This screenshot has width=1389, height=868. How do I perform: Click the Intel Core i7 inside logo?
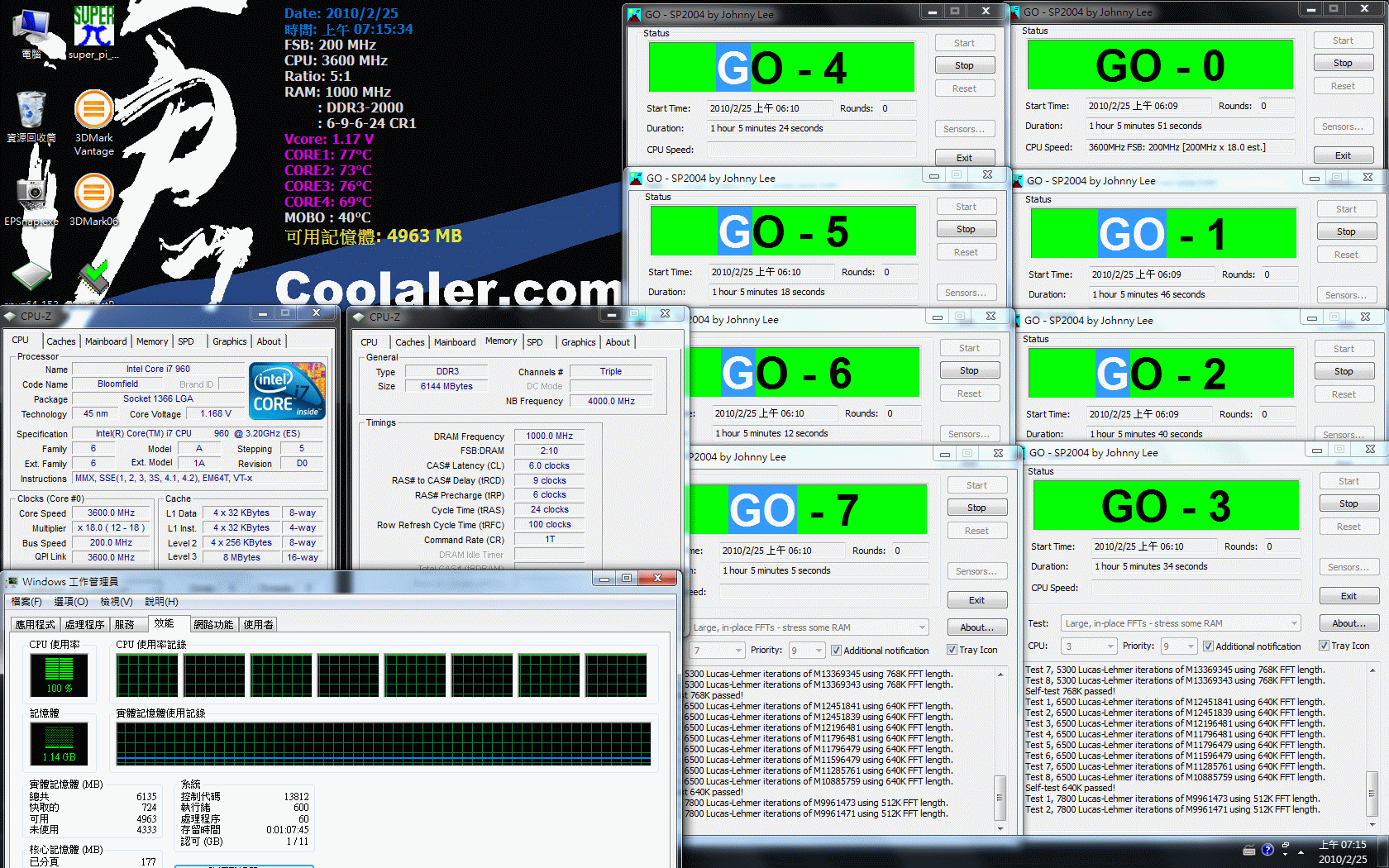click(x=288, y=391)
